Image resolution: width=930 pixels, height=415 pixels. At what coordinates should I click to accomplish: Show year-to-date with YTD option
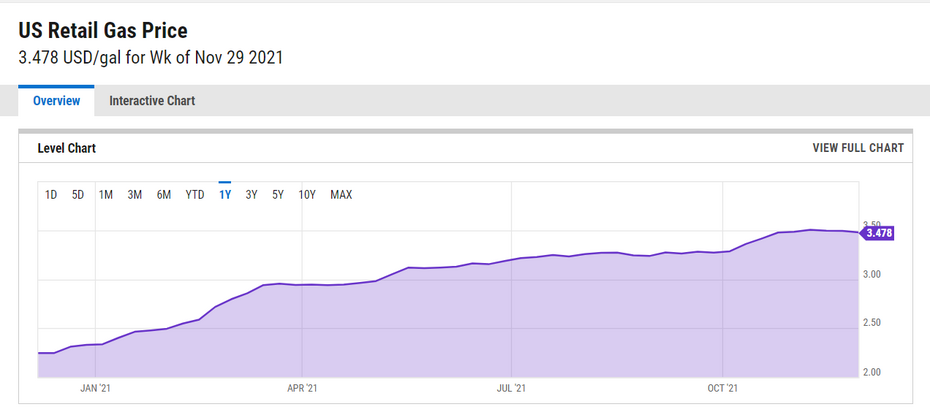[195, 195]
